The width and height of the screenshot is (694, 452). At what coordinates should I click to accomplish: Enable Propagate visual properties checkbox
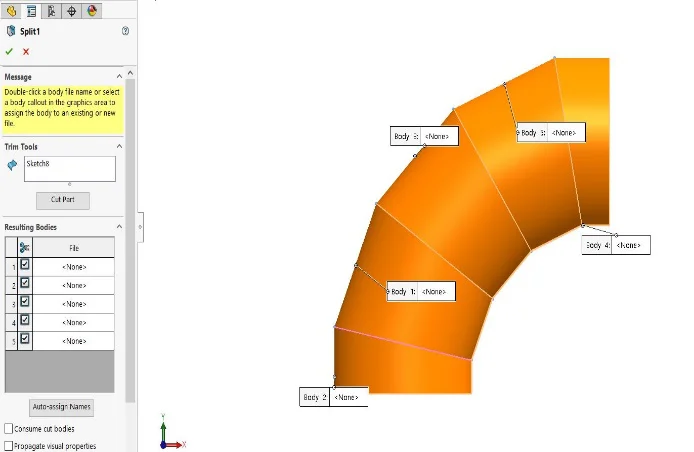[8, 446]
